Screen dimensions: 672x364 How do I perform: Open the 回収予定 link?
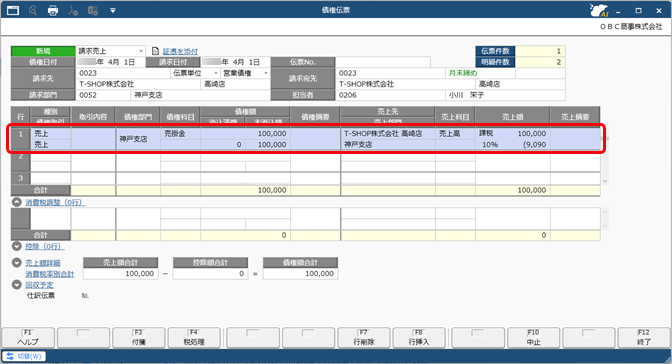pos(39,285)
